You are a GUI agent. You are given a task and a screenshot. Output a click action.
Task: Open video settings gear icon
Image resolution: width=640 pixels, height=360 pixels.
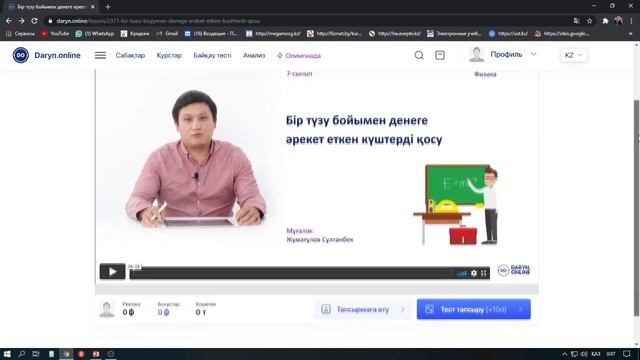tap(473, 273)
